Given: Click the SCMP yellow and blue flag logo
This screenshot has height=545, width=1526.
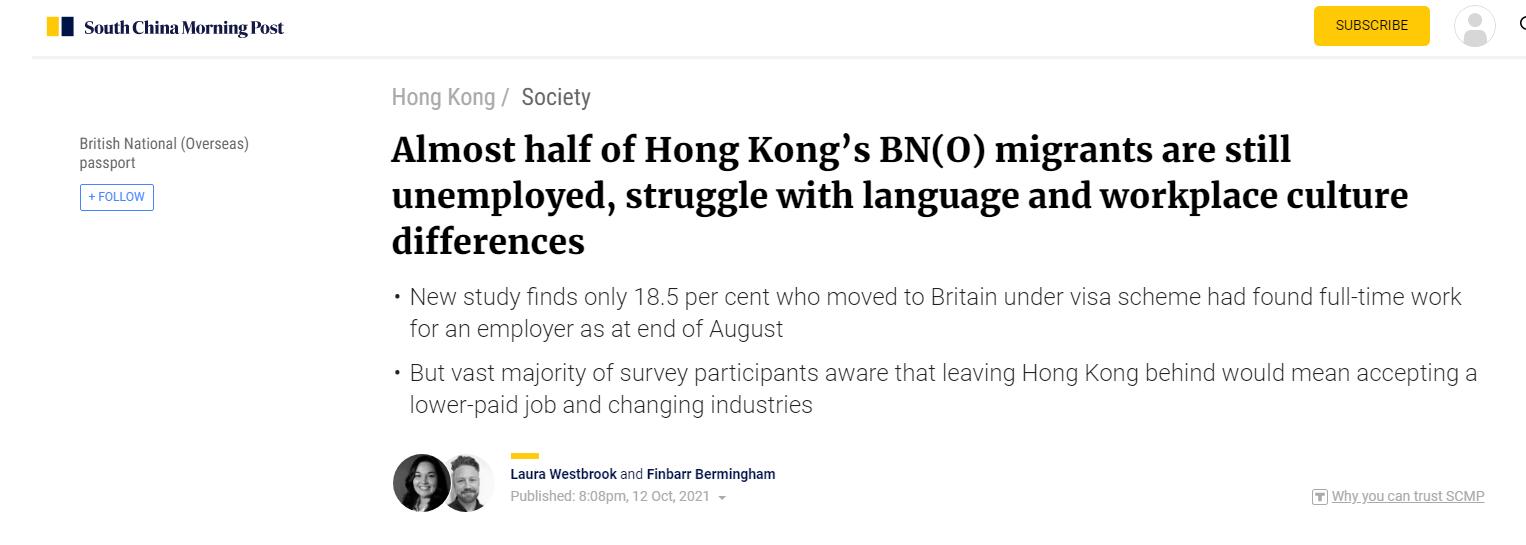Looking at the screenshot, I should point(60,27).
